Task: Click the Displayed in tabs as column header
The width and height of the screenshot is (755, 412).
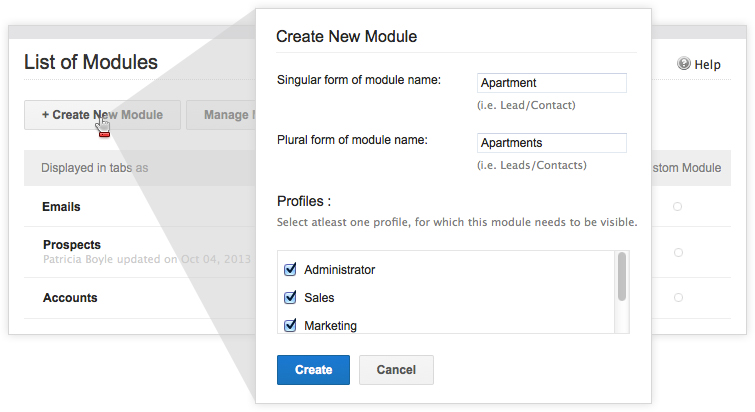Action: [95, 168]
